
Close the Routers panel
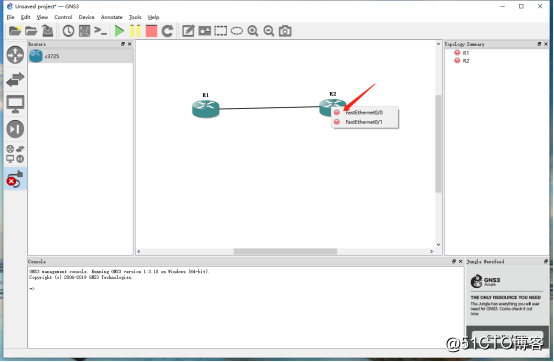[129, 44]
